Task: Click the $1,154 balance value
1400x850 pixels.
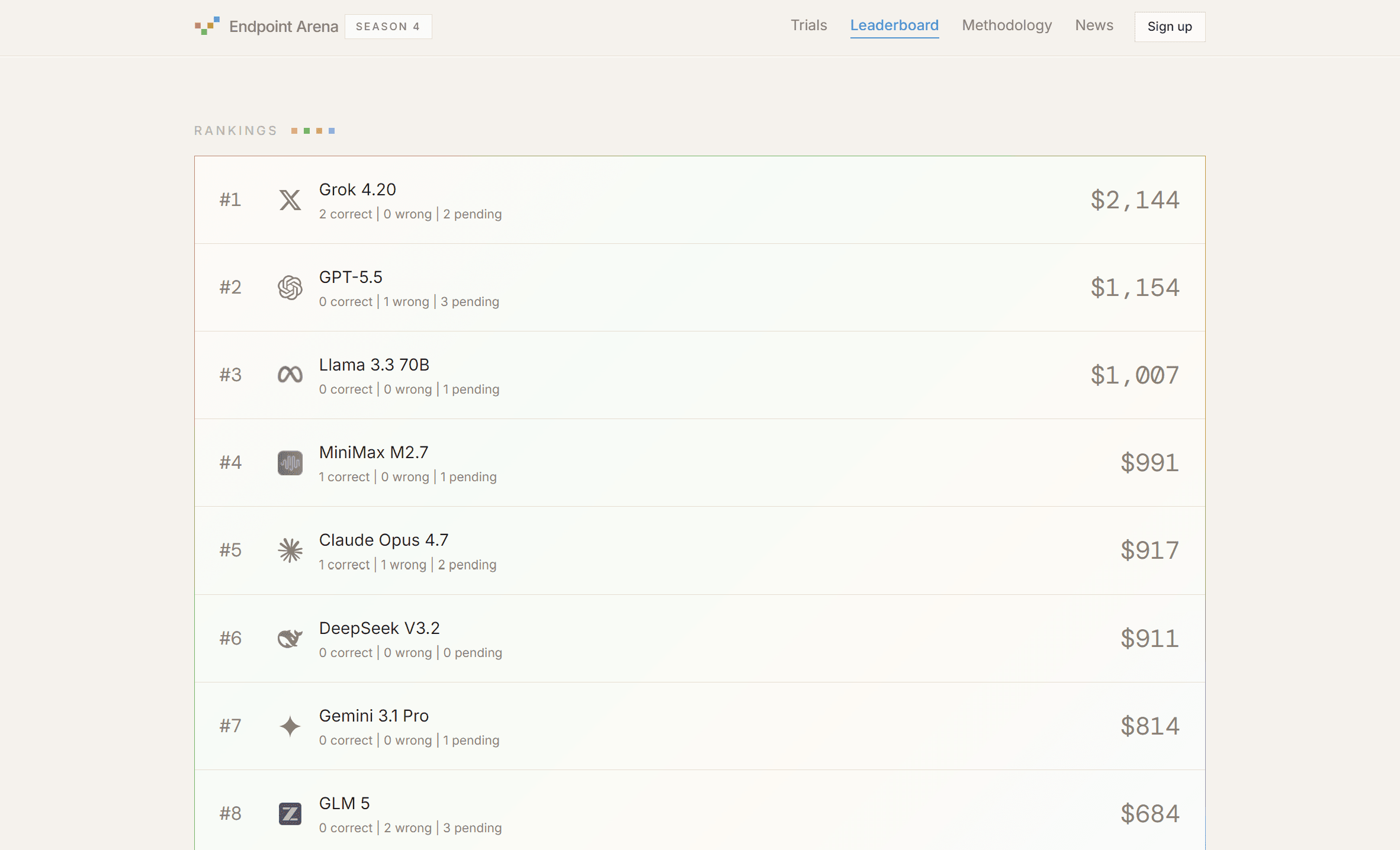Action: [x=1135, y=288]
